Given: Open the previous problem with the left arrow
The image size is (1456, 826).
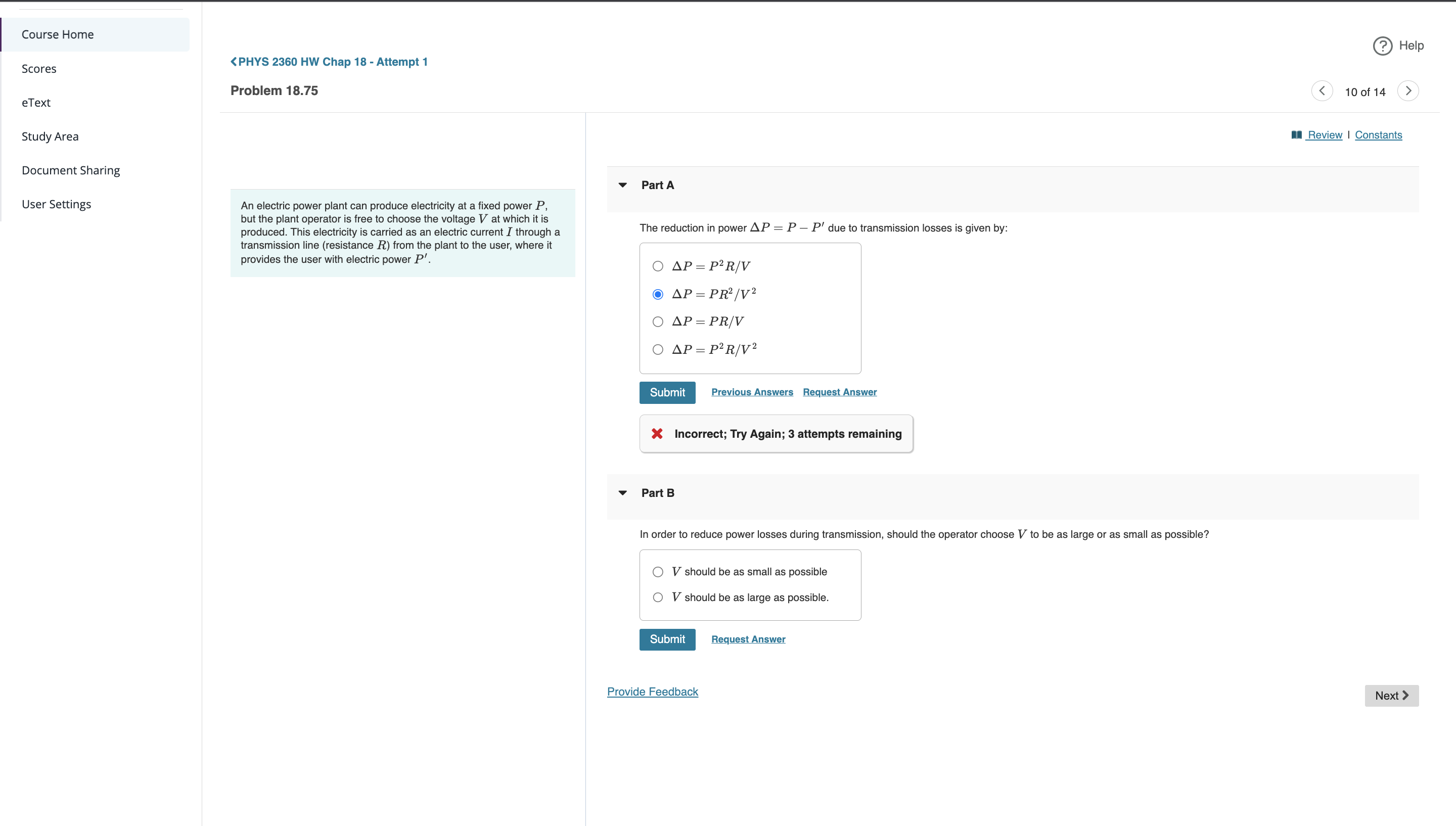Looking at the screenshot, I should pyautogui.click(x=1322, y=91).
